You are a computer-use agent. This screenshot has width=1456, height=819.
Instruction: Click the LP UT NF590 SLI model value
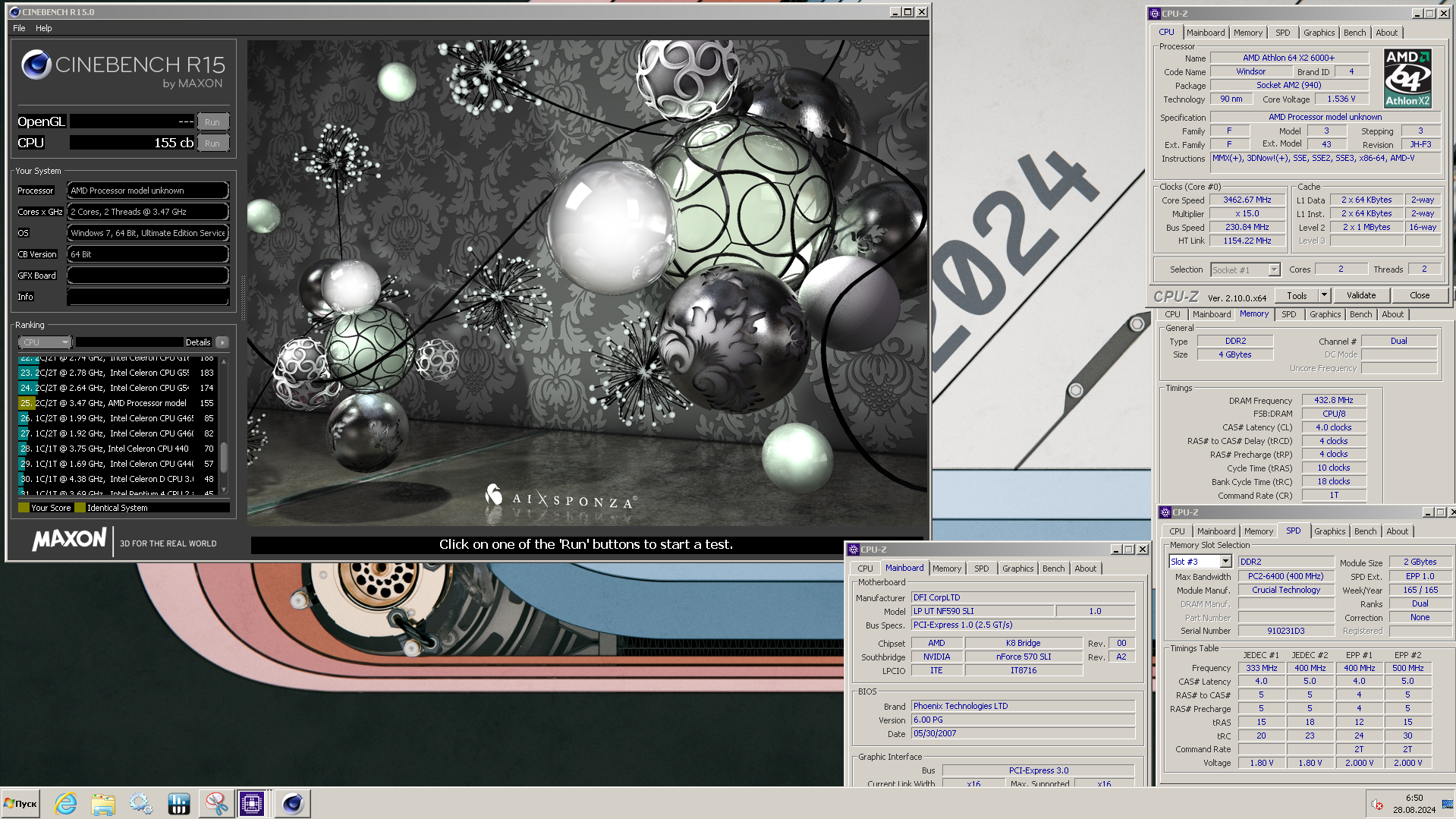[983, 611]
